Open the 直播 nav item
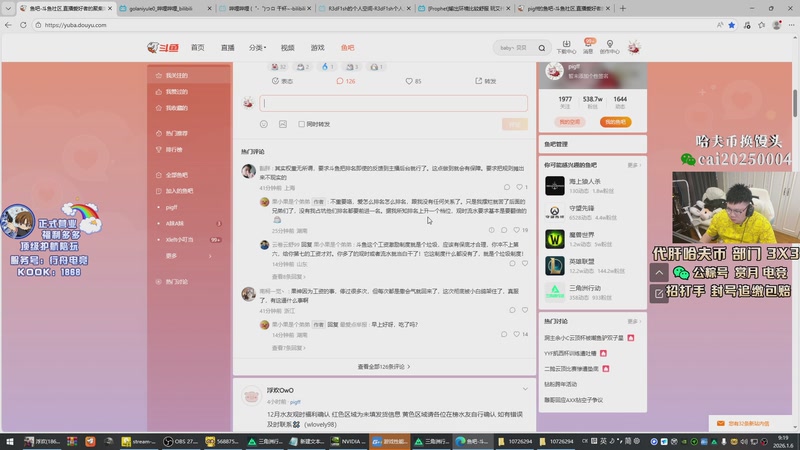The width and height of the screenshot is (800, 450). pyautogui.click(x=228, y=47)
